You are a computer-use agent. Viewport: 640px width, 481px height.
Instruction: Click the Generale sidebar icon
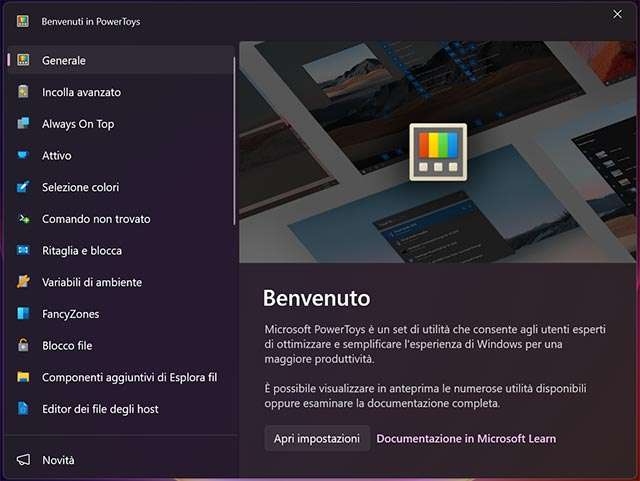23,60
